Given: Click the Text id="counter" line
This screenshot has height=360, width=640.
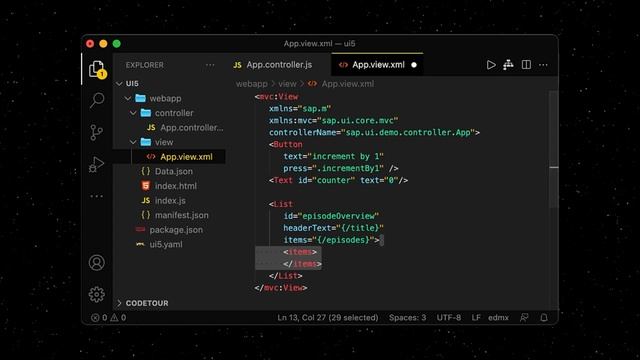Looking at the screenshot, I should point(338,180).
